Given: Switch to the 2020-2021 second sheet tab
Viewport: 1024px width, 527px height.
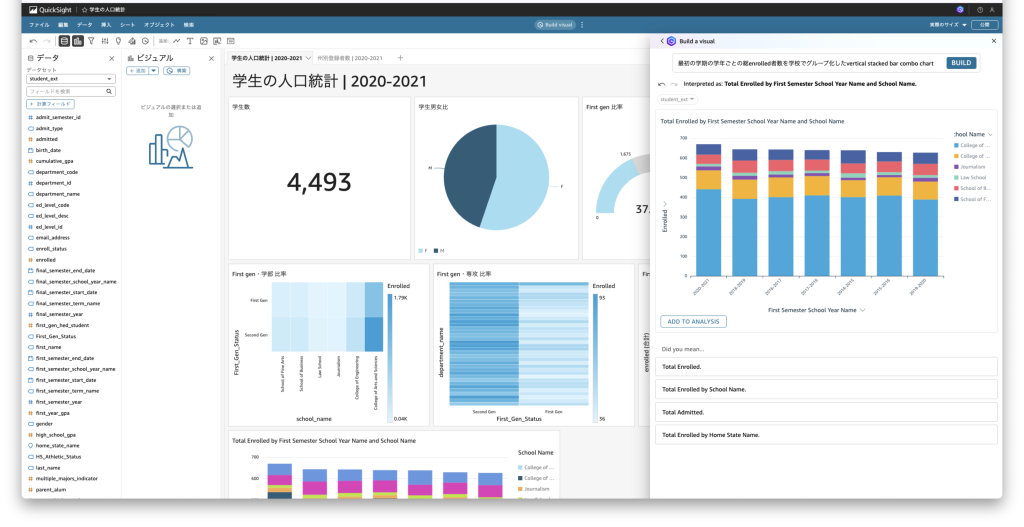Looking at the screenshot, I should pyautogui.click(x=349, y=58).
